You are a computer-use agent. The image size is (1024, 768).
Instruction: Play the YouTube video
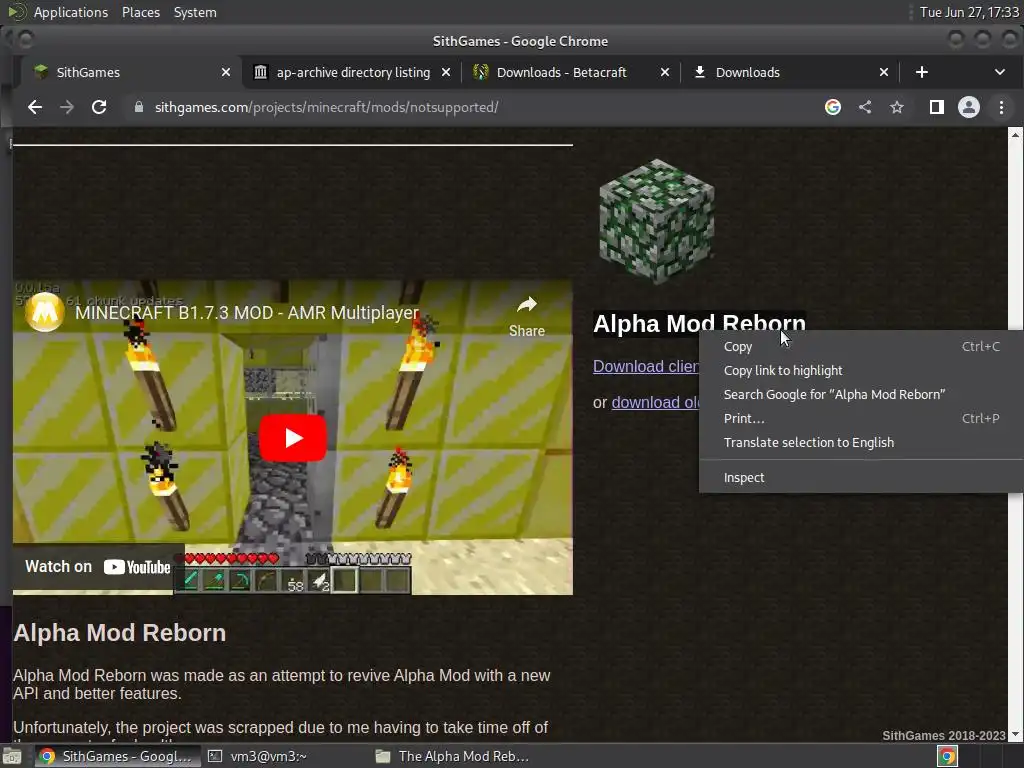tap(293, 438)
